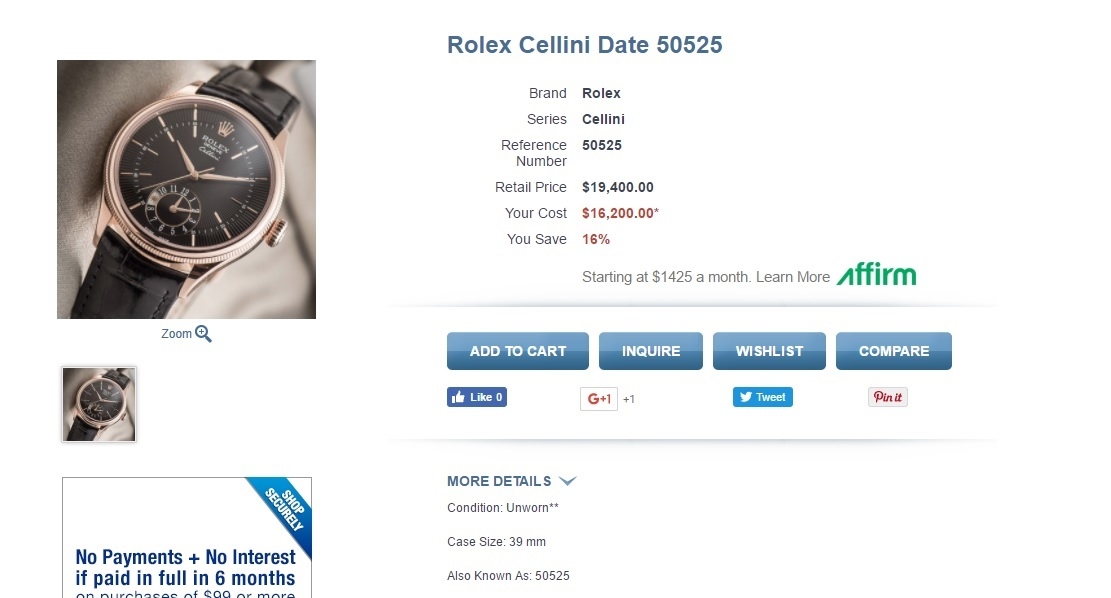Image resolution: width=1111 pixels, height=598 pixels.
Task: Click the green Affirm logo
Action: point(875,275)
